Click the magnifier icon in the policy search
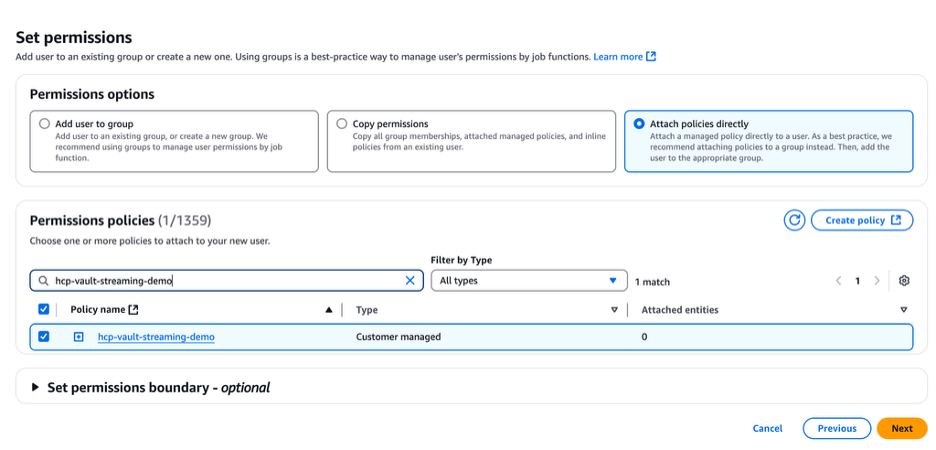This screenshot has width=936, height=450. click(43, 281)
